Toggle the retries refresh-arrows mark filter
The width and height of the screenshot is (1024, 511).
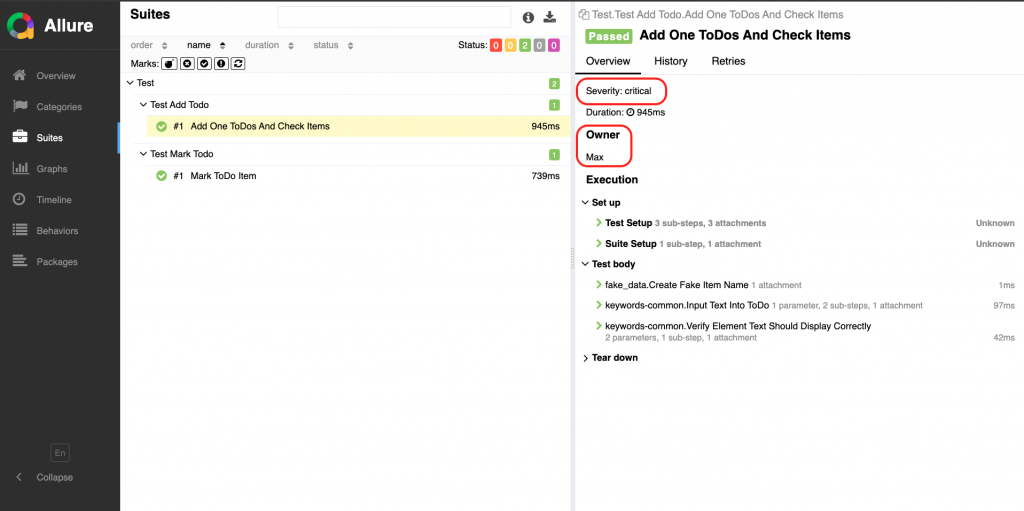point(238,63)
